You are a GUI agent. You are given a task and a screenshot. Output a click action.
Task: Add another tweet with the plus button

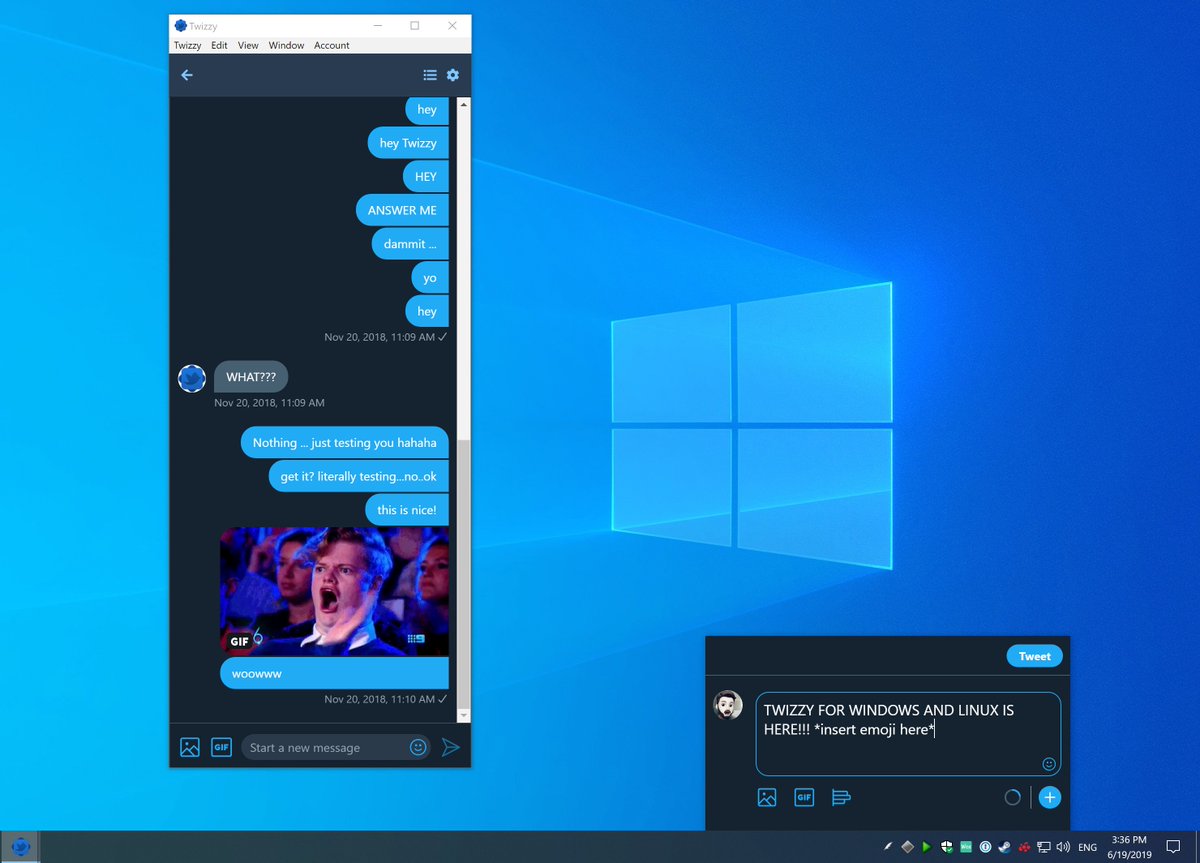point(1049,797)
